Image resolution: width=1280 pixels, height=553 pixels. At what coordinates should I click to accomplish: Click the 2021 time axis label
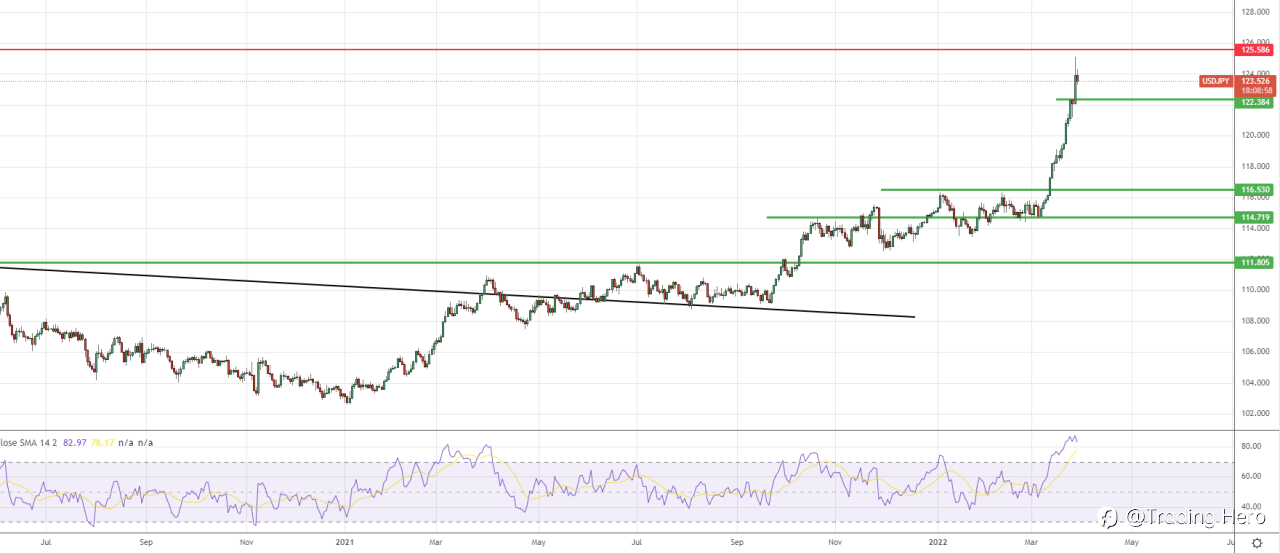[344, 542]
